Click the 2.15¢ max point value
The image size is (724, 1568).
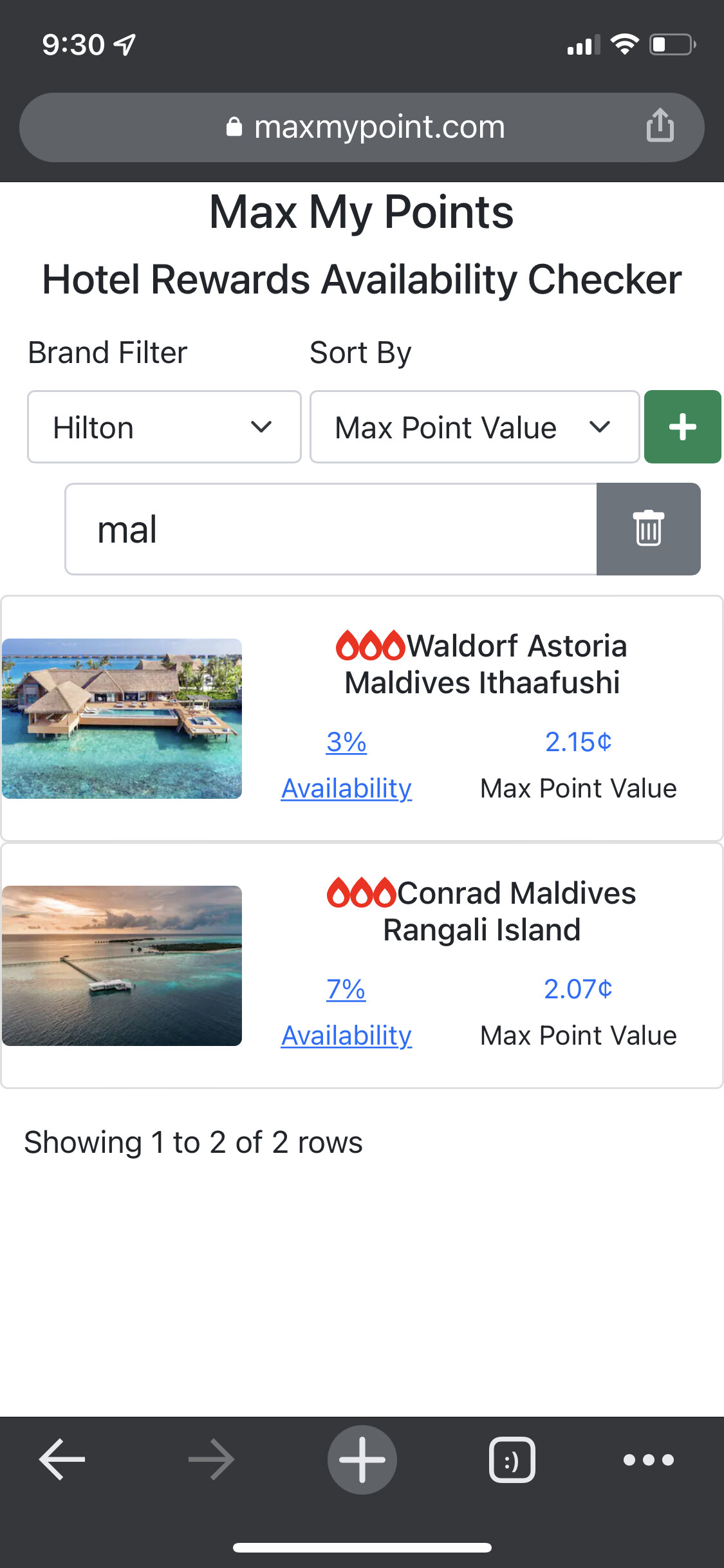pyautogui.click(x=578, y=742)
